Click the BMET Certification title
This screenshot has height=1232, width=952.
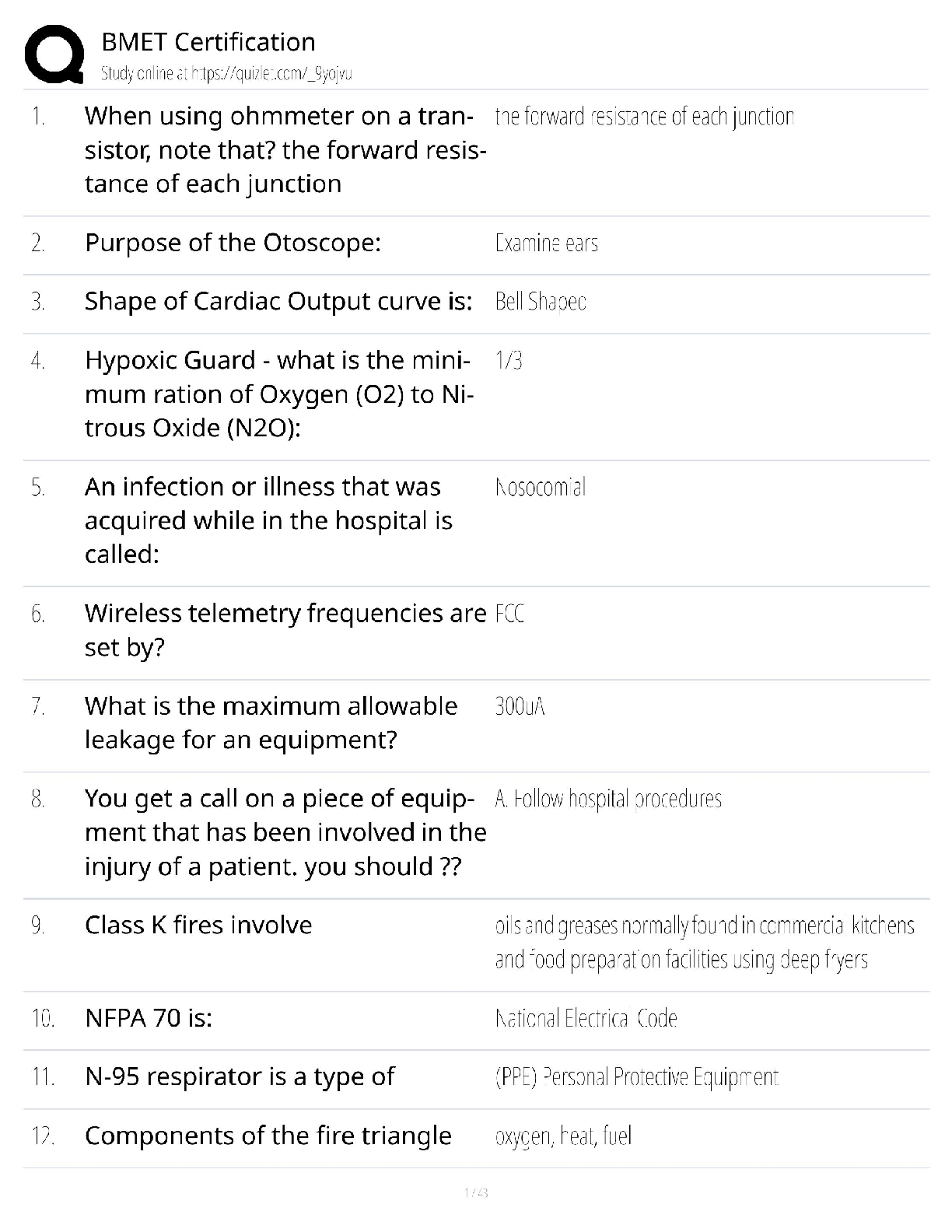(208, 42)
